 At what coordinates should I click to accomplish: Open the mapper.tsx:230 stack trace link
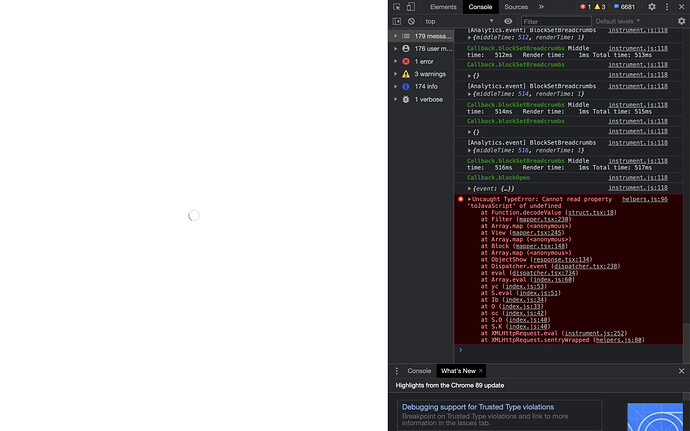543,219
